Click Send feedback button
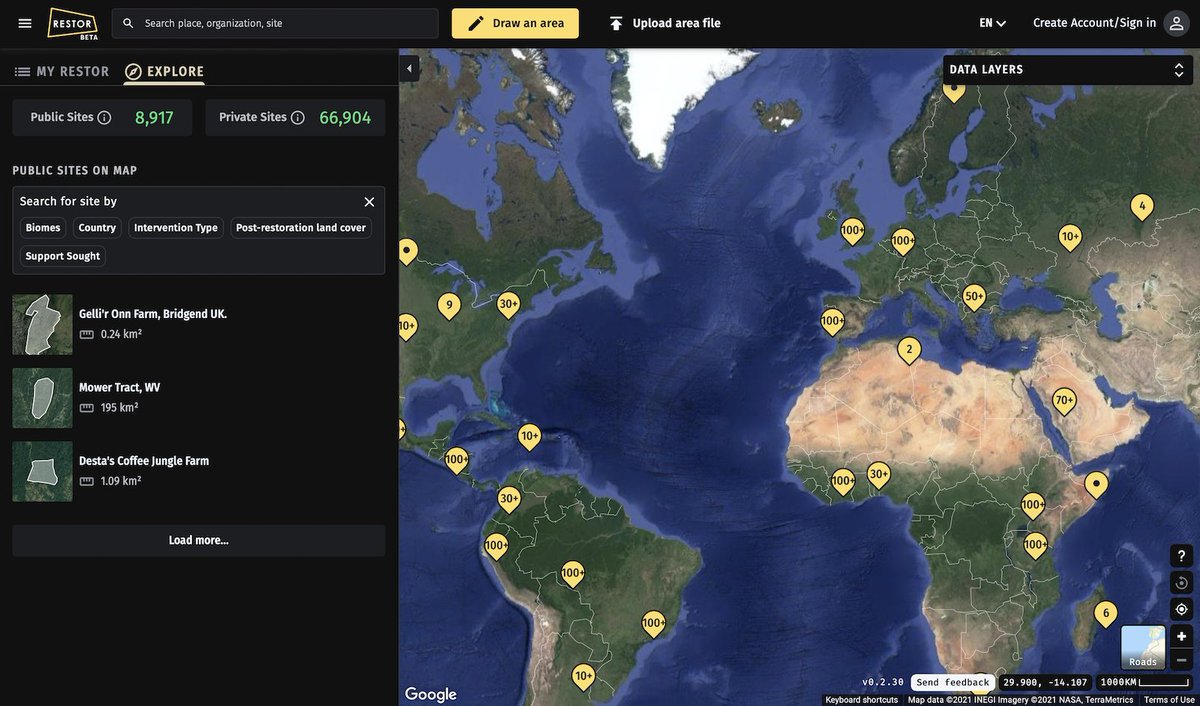1200x706 pixels. (953, 682)
